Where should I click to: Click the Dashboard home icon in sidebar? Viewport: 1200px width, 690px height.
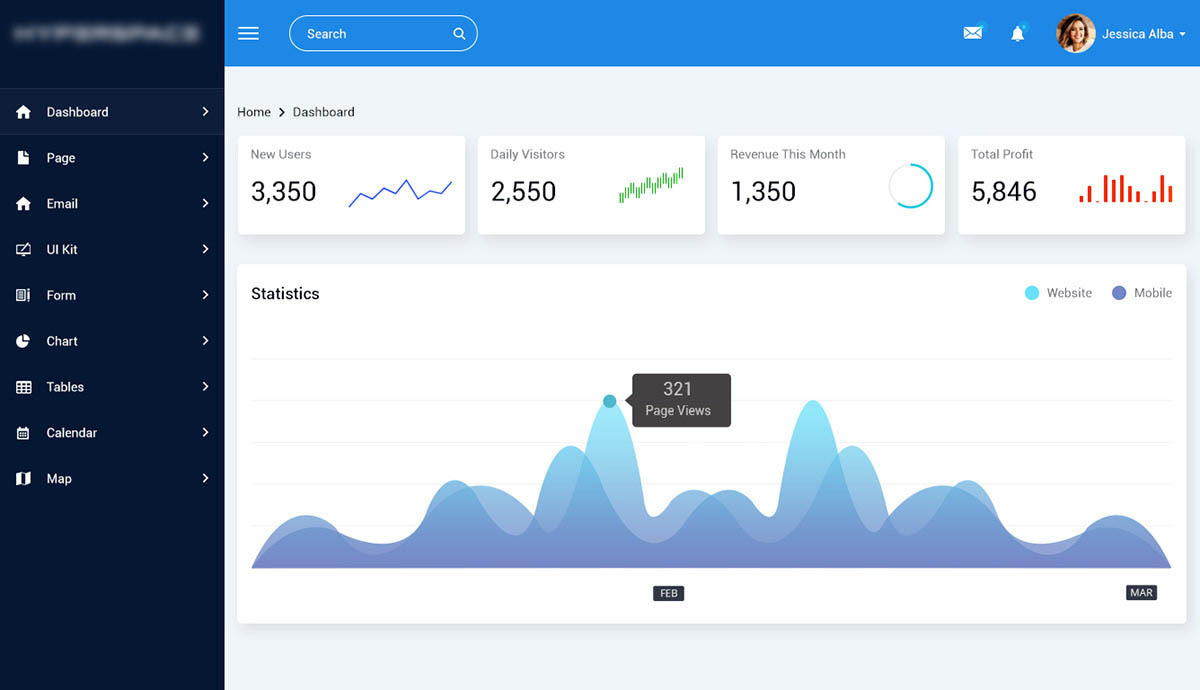pos(24,112)
